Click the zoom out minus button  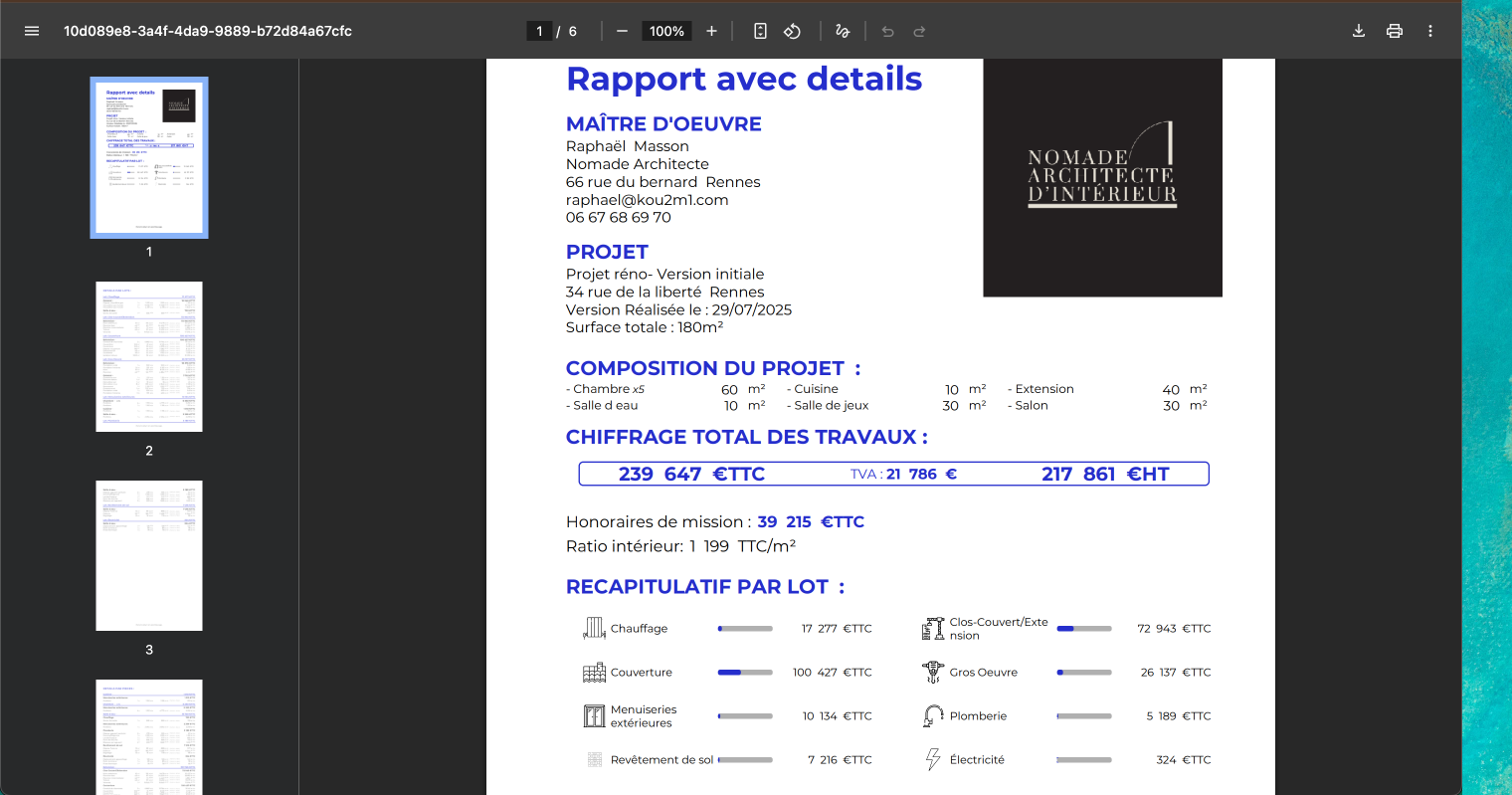[622, 31]
